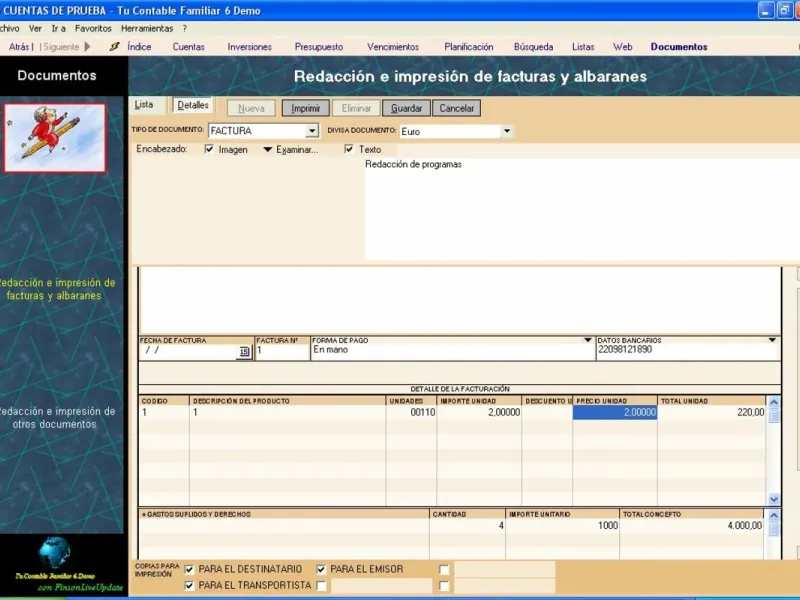Select the Cantidad cell 4
This screenshot has width=800, height=600.
pos(467,526)
